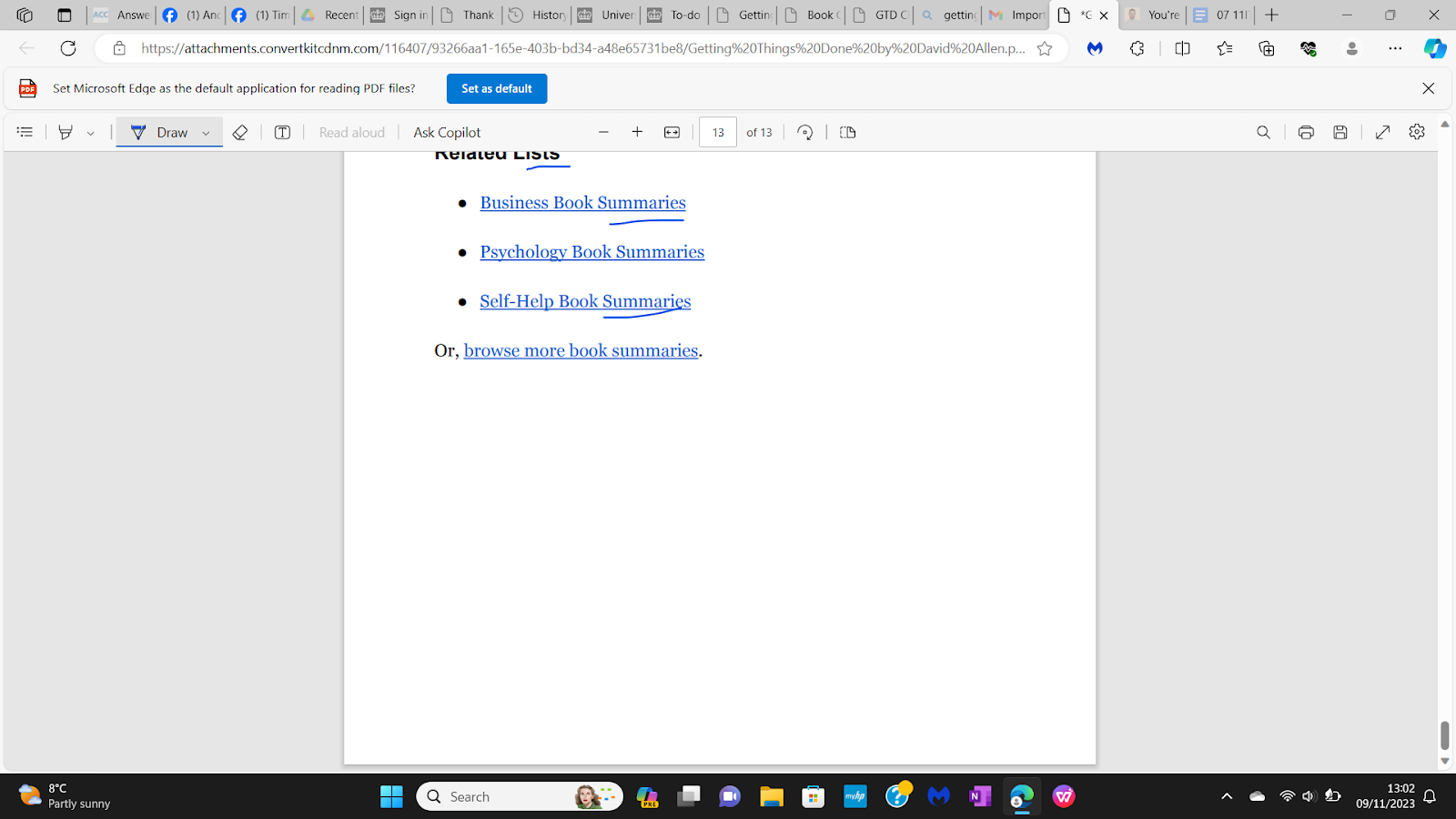The image size is (1456, 819).
Task: Open a new browser tab
Action: pyautogui.click(x=1272, y=15)
